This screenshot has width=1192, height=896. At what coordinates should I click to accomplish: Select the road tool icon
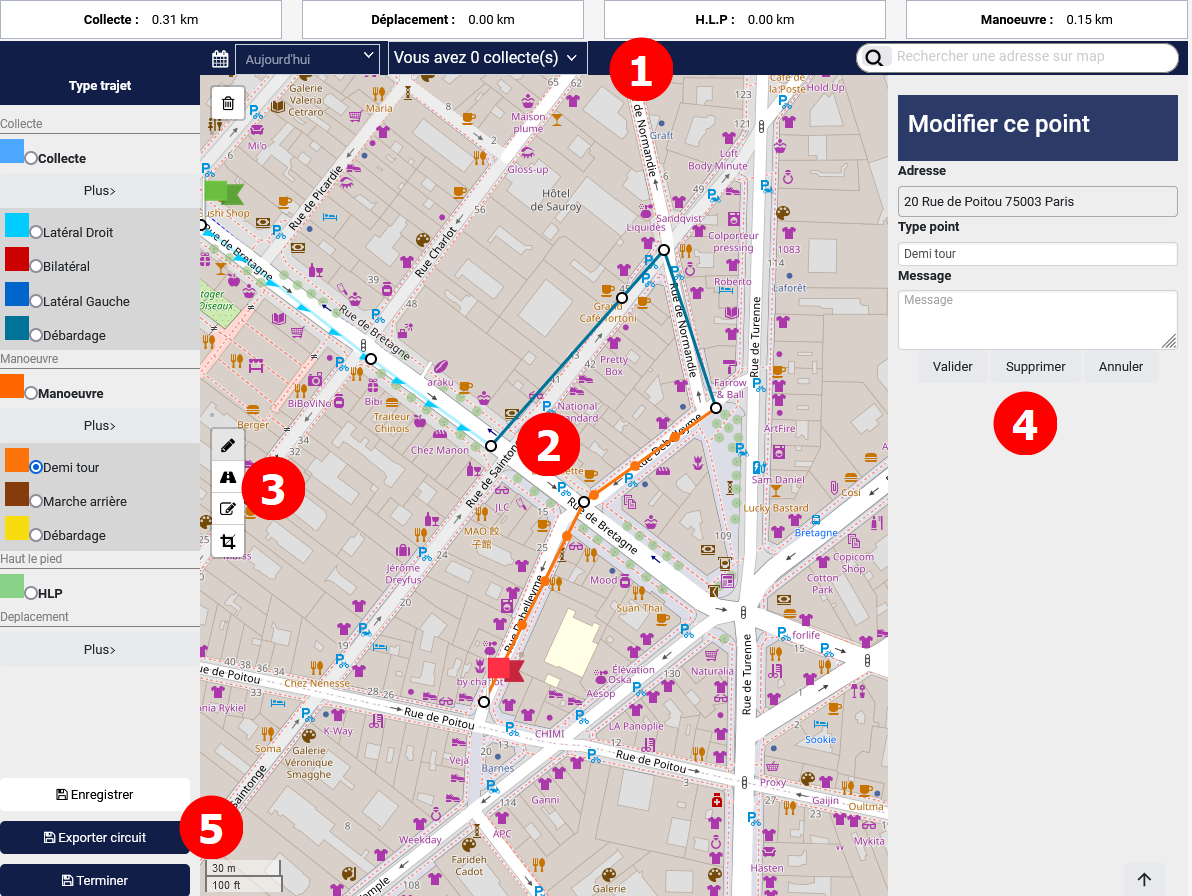tap(228, 477)
